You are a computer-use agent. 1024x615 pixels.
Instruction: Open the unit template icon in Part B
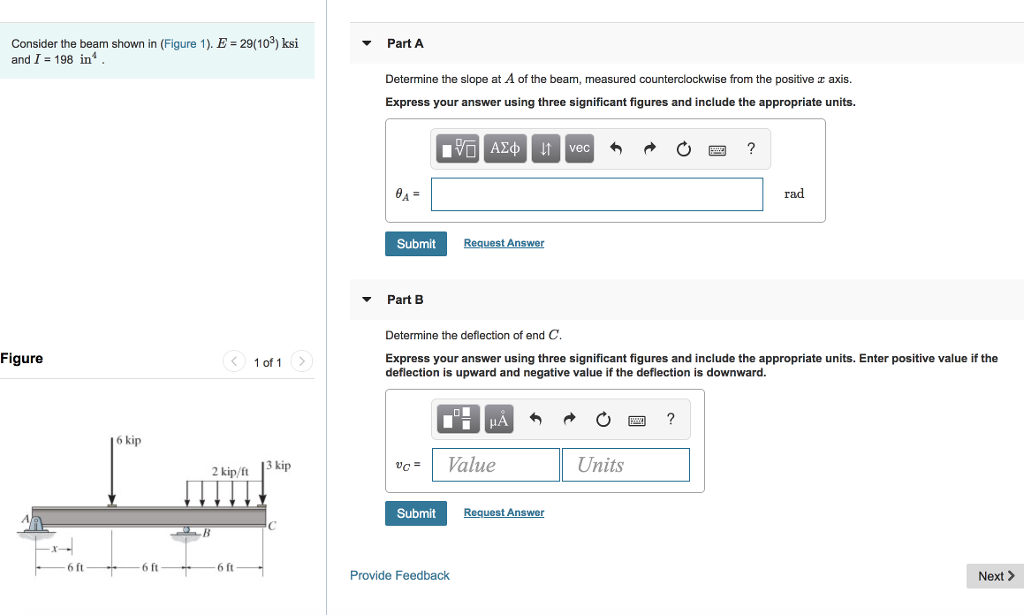coord(457,419)
